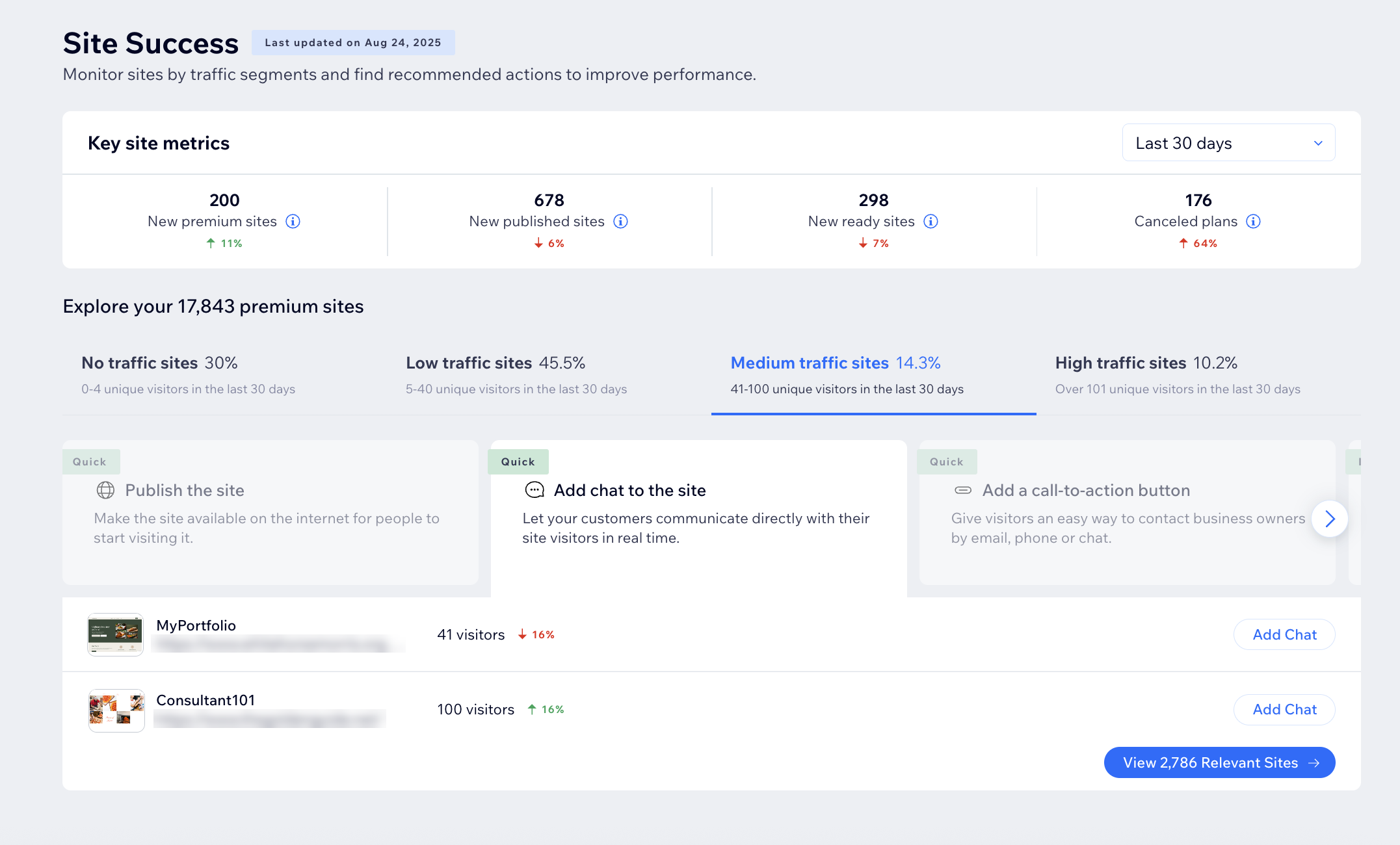1400x845 pixels.
Task: Open the Consultant101 site thumbnail
Action: pyautogui.click(x=116, y=710)
